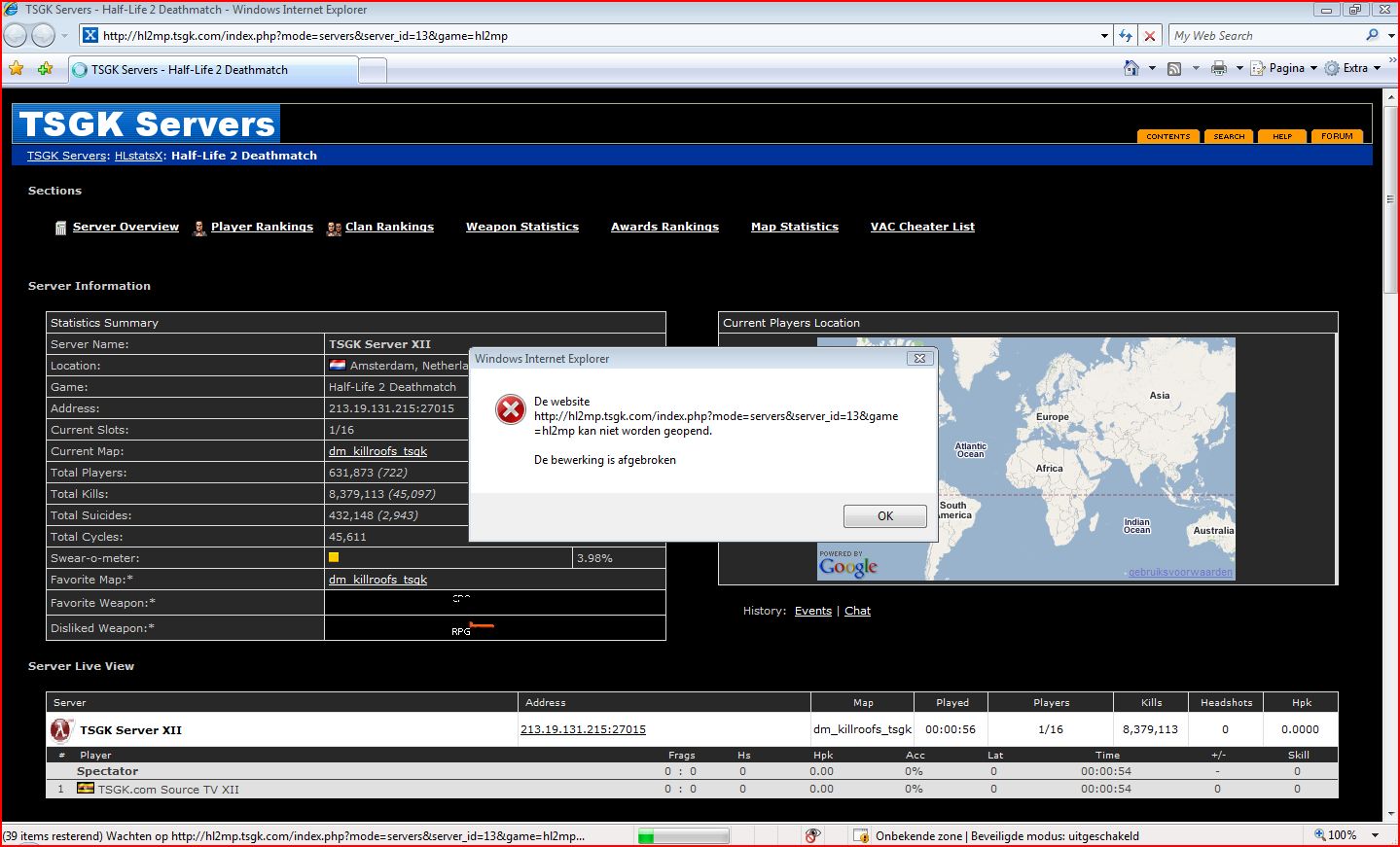Click the zoom magnifier icon in status bar
The height and width of the screenshot is (847, 1400).
coord(1319,834)
